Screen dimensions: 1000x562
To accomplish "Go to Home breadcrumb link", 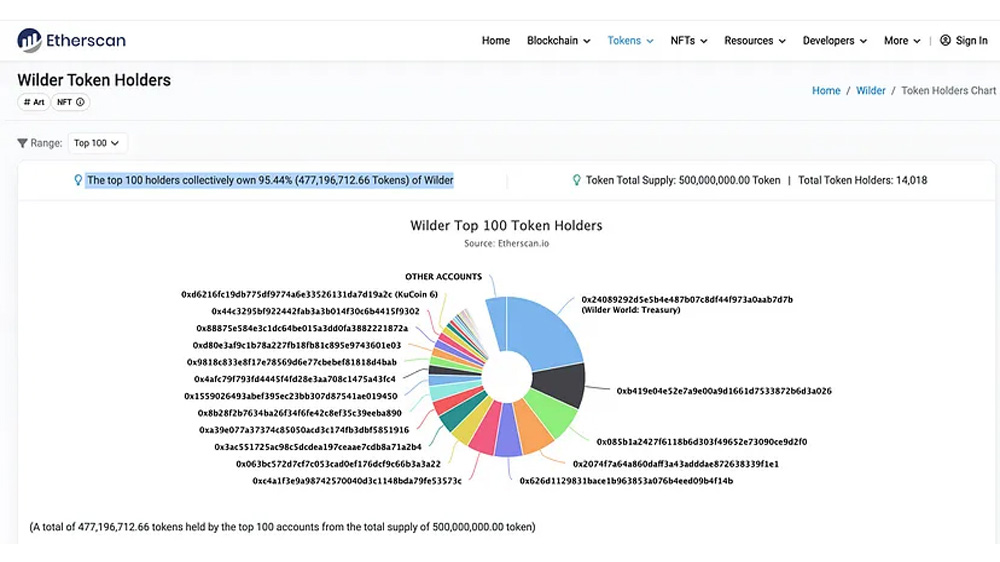I will coord(826,91).
